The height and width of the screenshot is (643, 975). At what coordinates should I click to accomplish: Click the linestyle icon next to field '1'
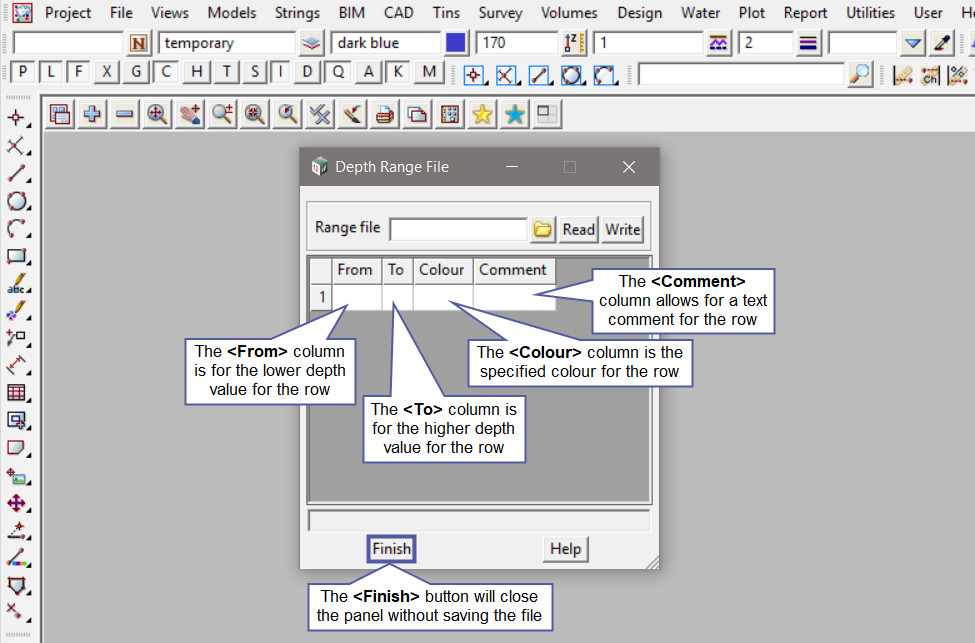[718, 44]
